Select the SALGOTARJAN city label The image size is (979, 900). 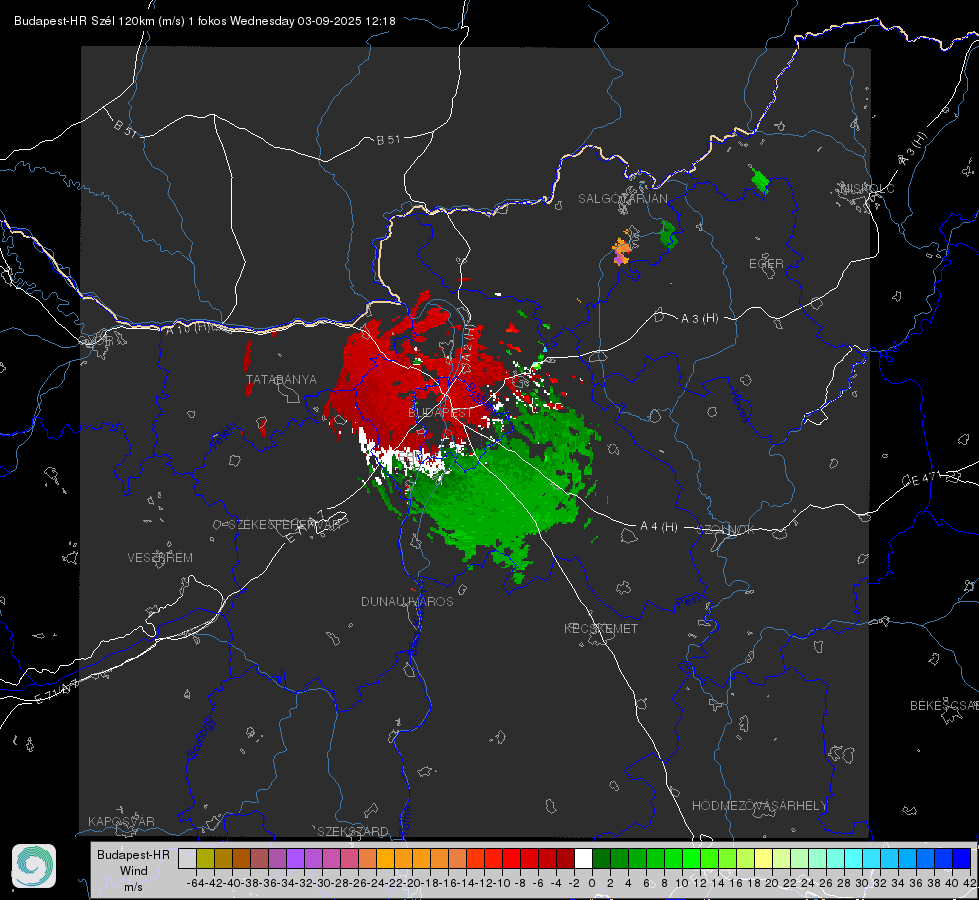pos(622,199)
